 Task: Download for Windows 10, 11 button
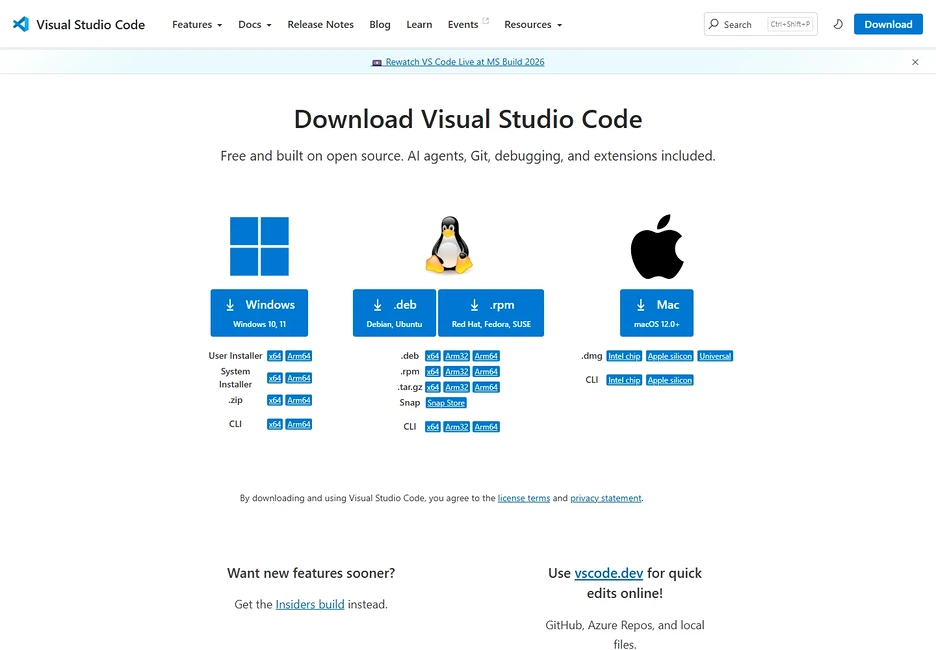[x=259, y=313]
